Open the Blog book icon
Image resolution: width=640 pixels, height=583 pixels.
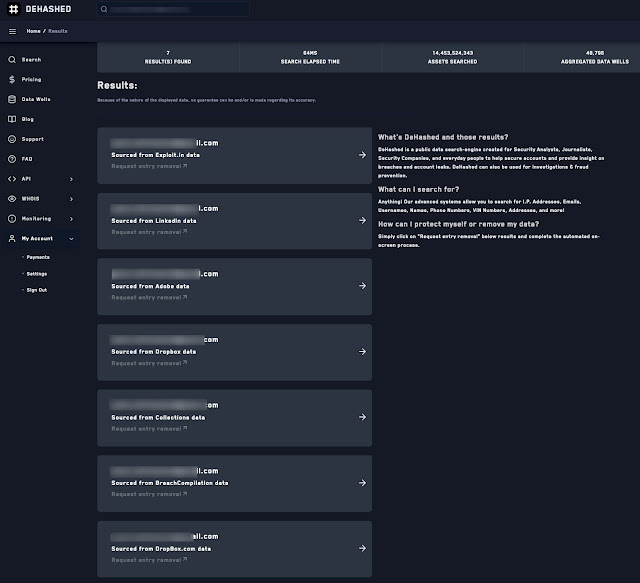click(12, 119)
